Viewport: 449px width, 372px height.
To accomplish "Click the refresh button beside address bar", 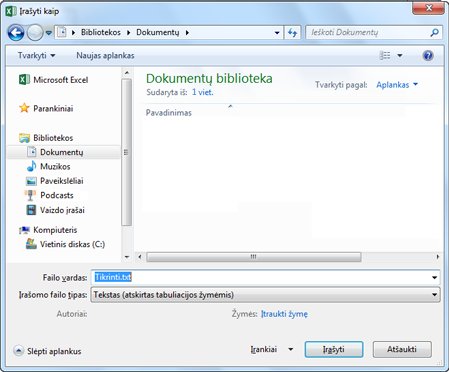I will pos(292,33).
